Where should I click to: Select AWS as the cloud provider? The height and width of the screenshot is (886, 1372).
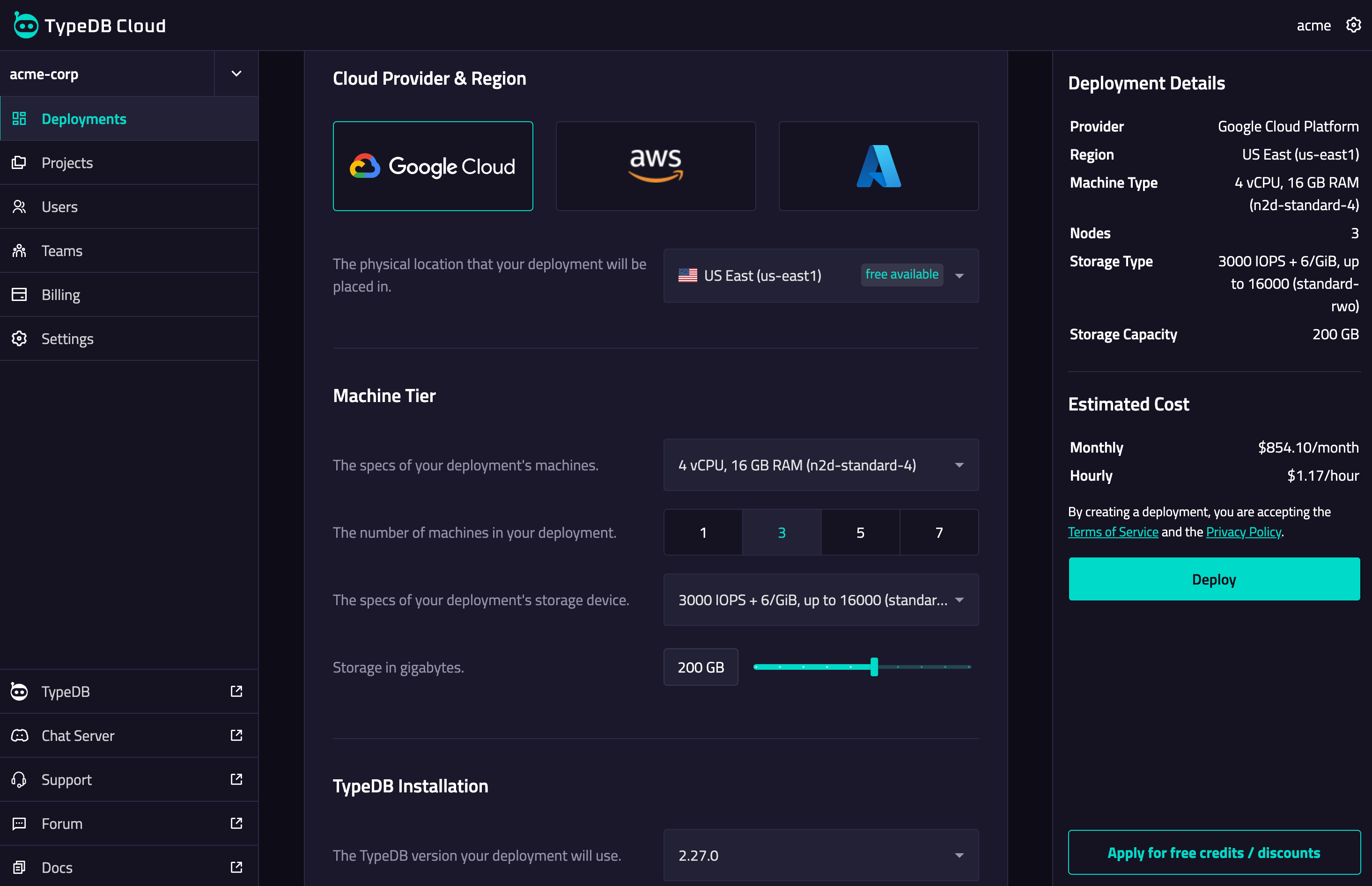656,166
